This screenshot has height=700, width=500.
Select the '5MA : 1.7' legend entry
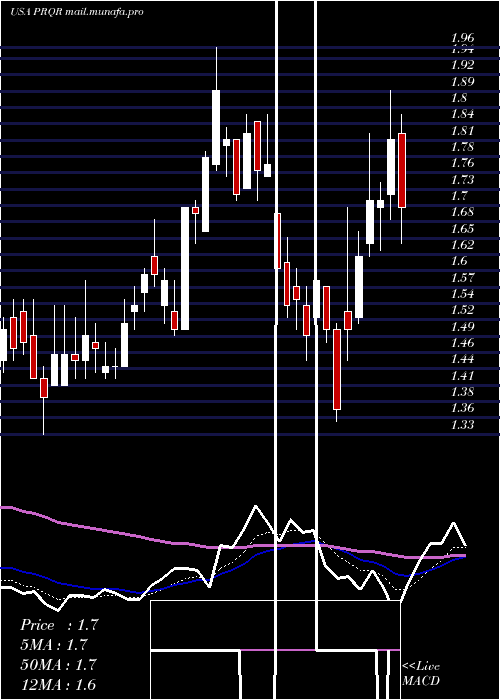pos(54,645)
